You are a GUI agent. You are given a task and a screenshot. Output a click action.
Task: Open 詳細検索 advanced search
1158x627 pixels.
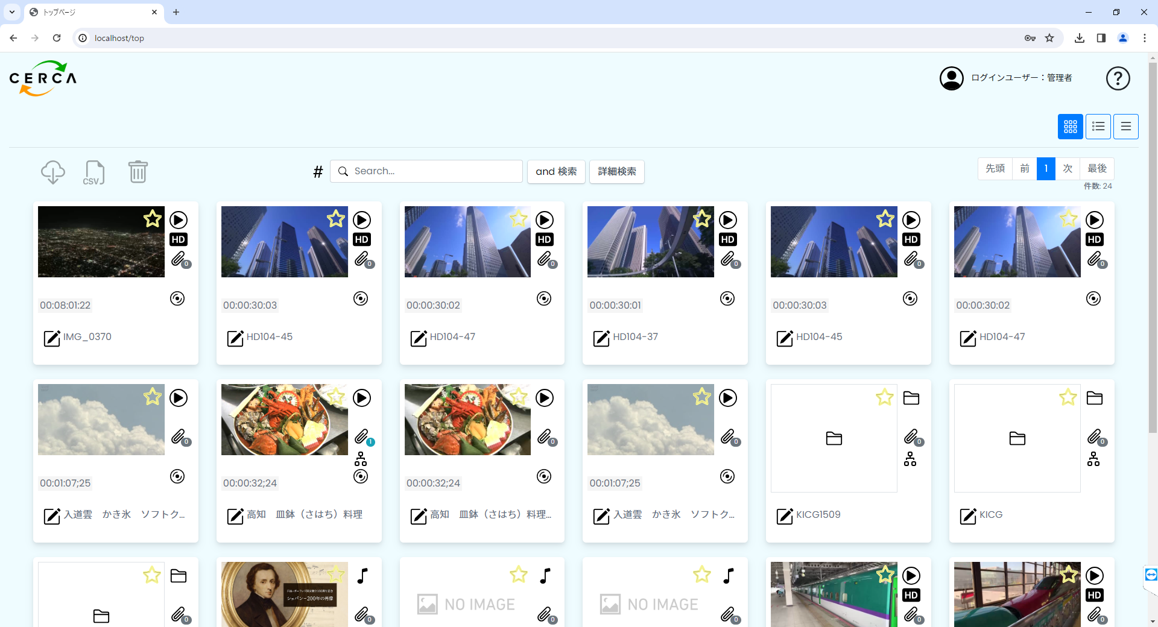pyautogui.click(x=617, y=172)
